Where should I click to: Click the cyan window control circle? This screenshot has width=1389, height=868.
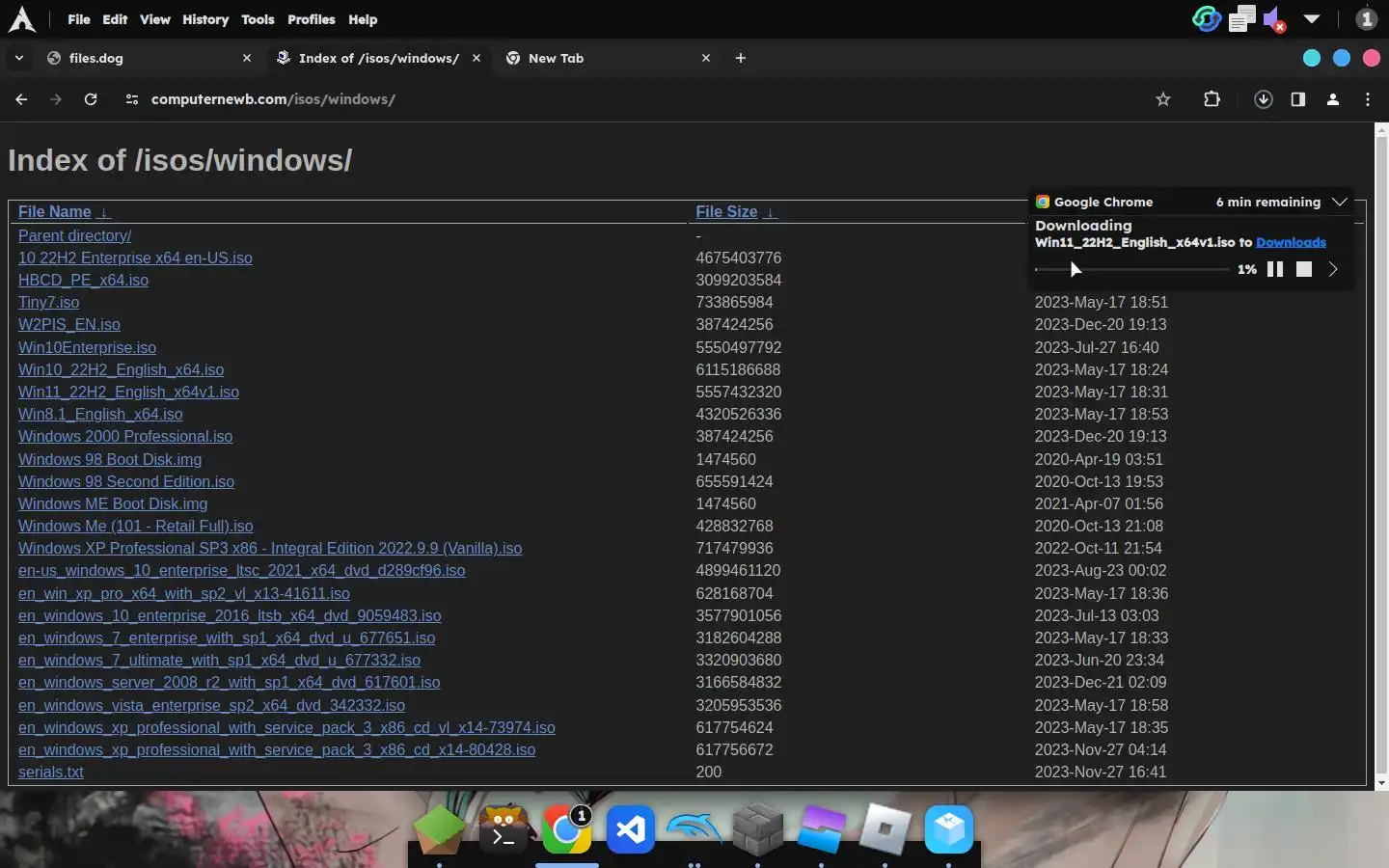coord(1312,58)
